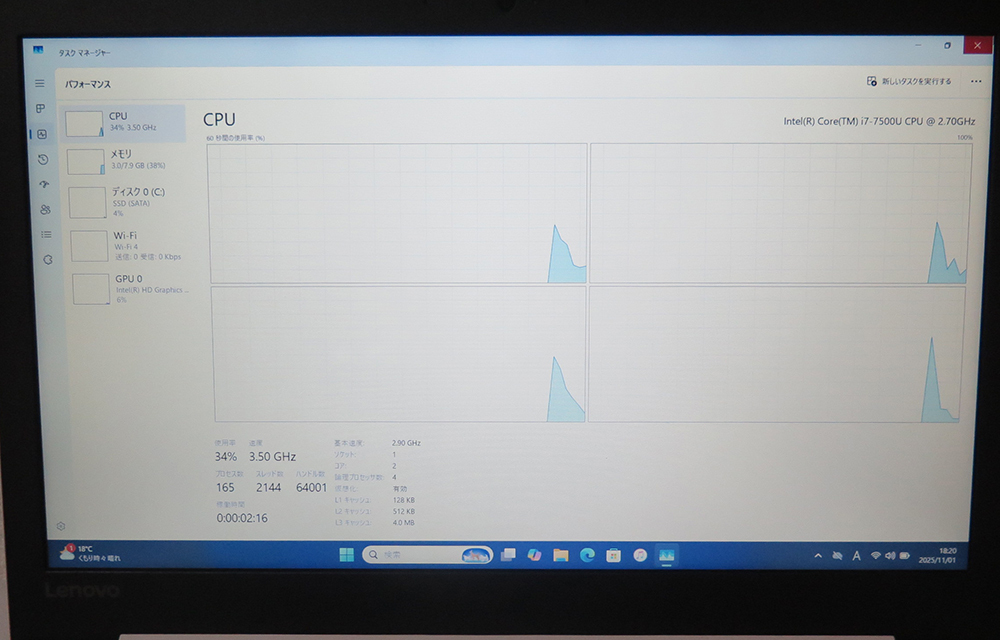Expand the navigation pane with the hamburger menu
Screen dimensions: 1000x640
(39, 83)
